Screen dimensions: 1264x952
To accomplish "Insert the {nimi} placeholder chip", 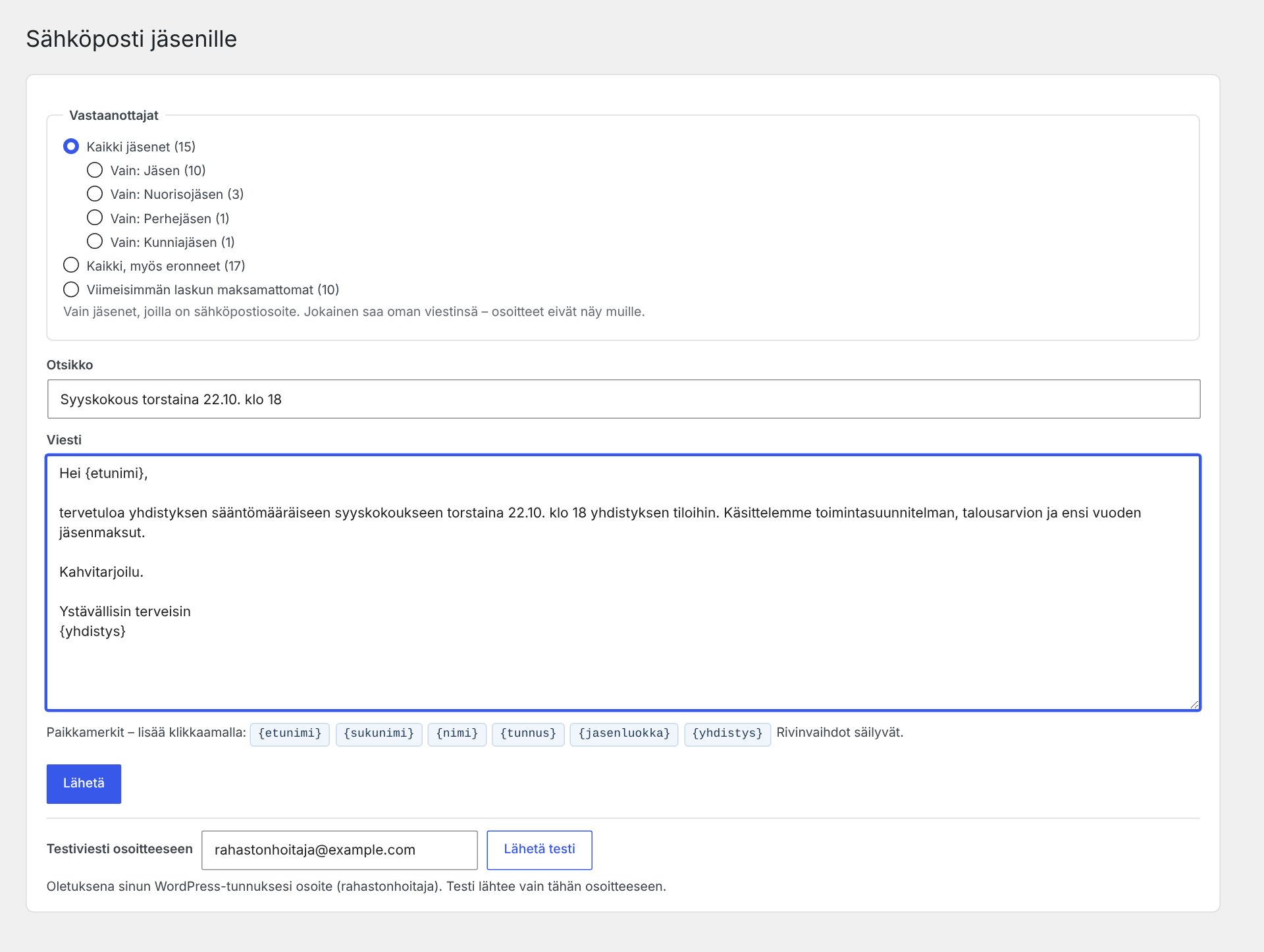I will (457, 733).
